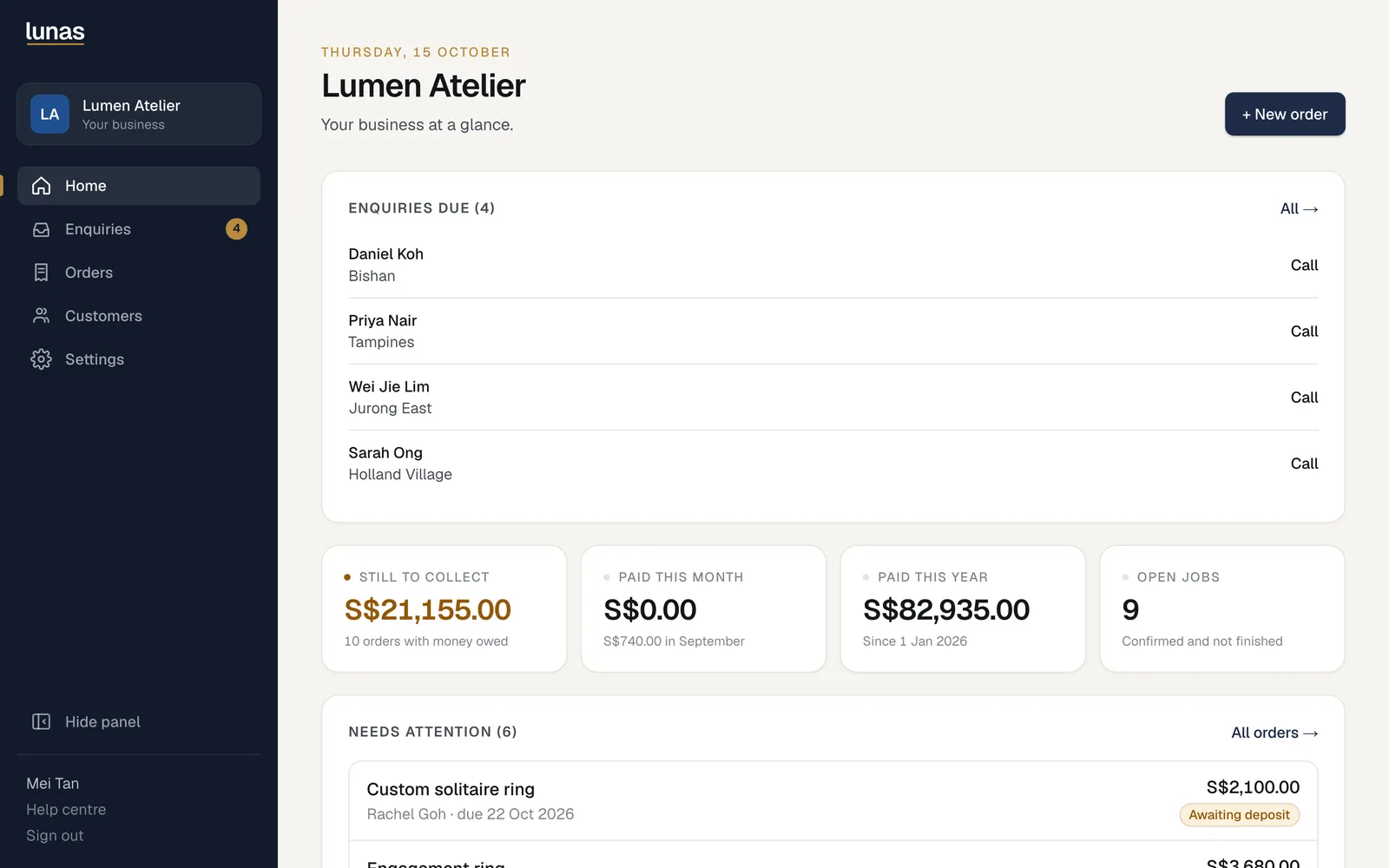Open the Paid this year card

[963, 608]
